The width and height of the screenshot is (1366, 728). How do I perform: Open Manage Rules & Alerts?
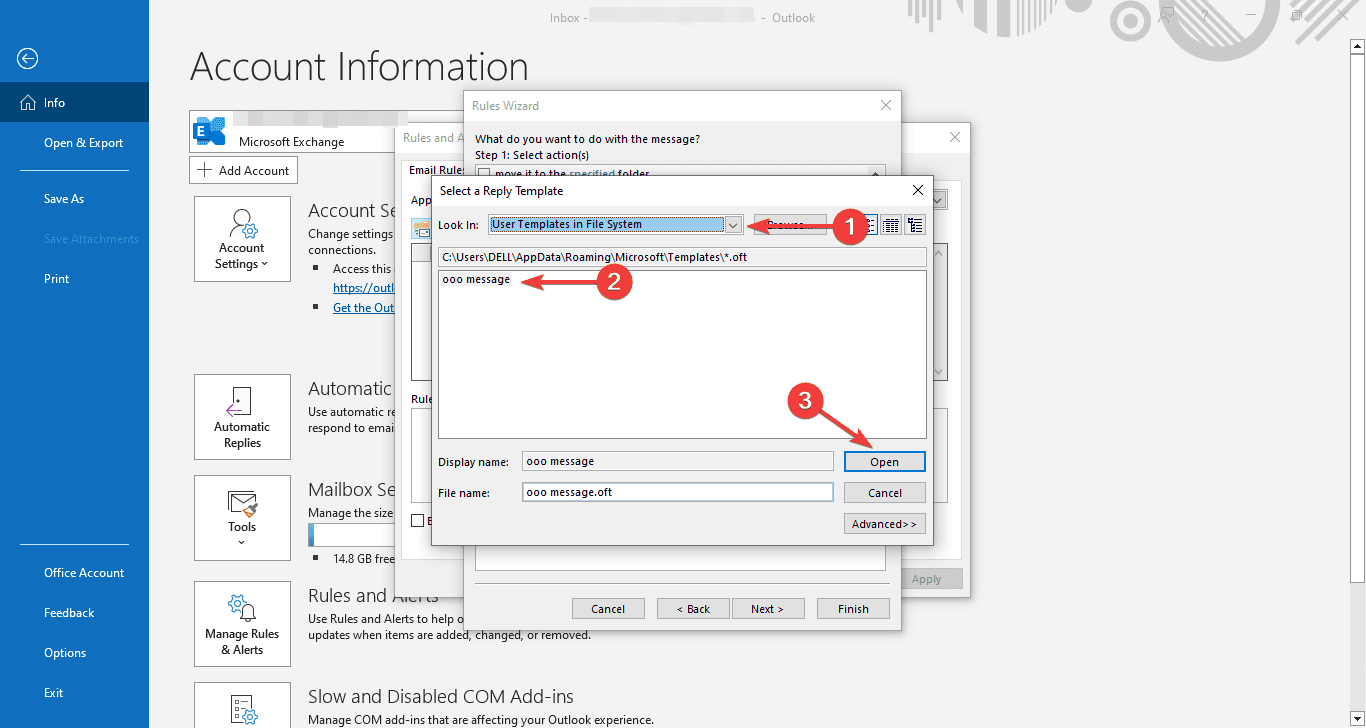[242, 624]
